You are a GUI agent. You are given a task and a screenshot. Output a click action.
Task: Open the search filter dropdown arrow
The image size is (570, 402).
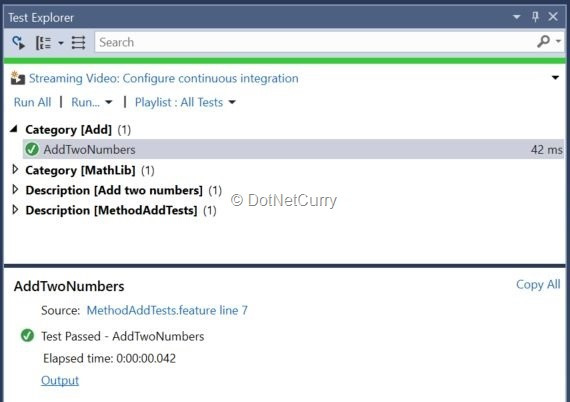click(558, 41)
